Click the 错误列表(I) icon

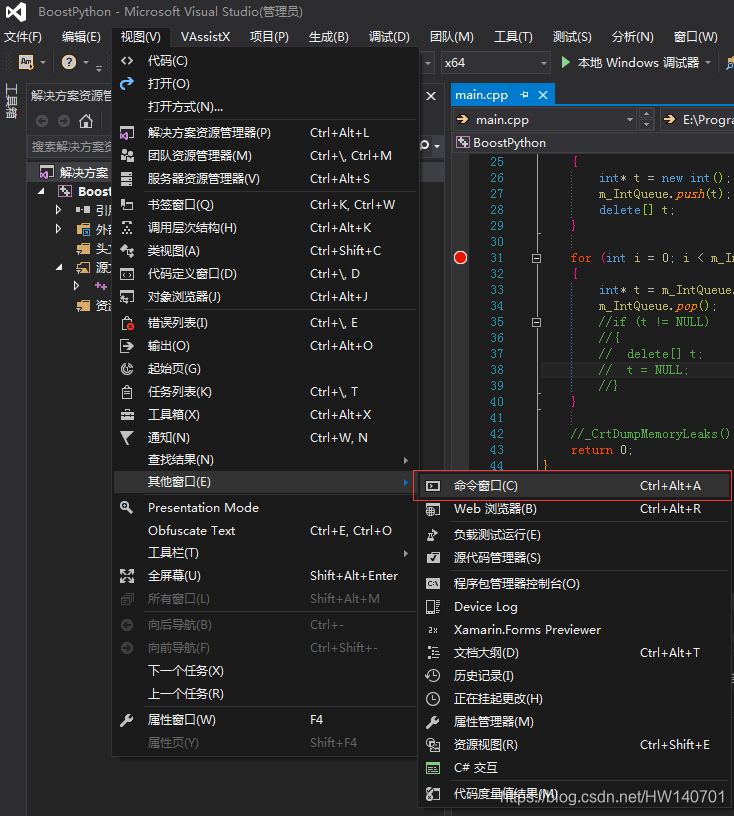127,323
